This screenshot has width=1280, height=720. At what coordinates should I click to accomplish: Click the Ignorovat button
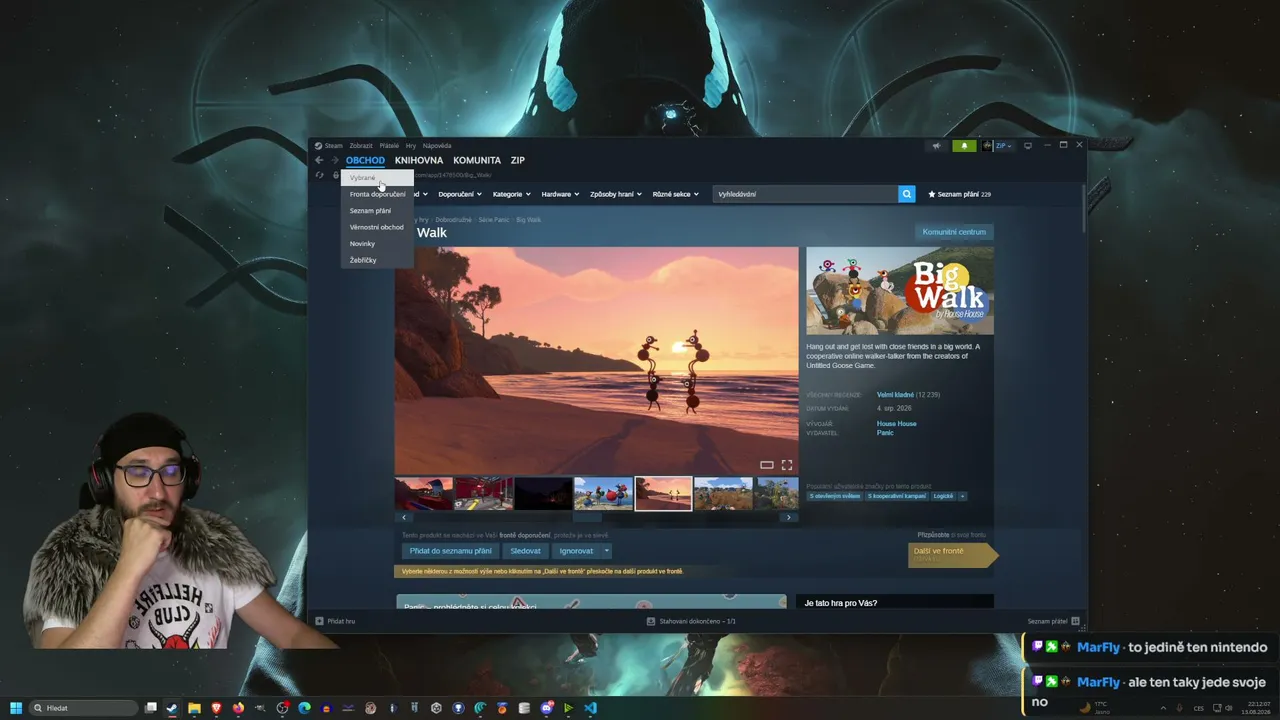point(576,551)
